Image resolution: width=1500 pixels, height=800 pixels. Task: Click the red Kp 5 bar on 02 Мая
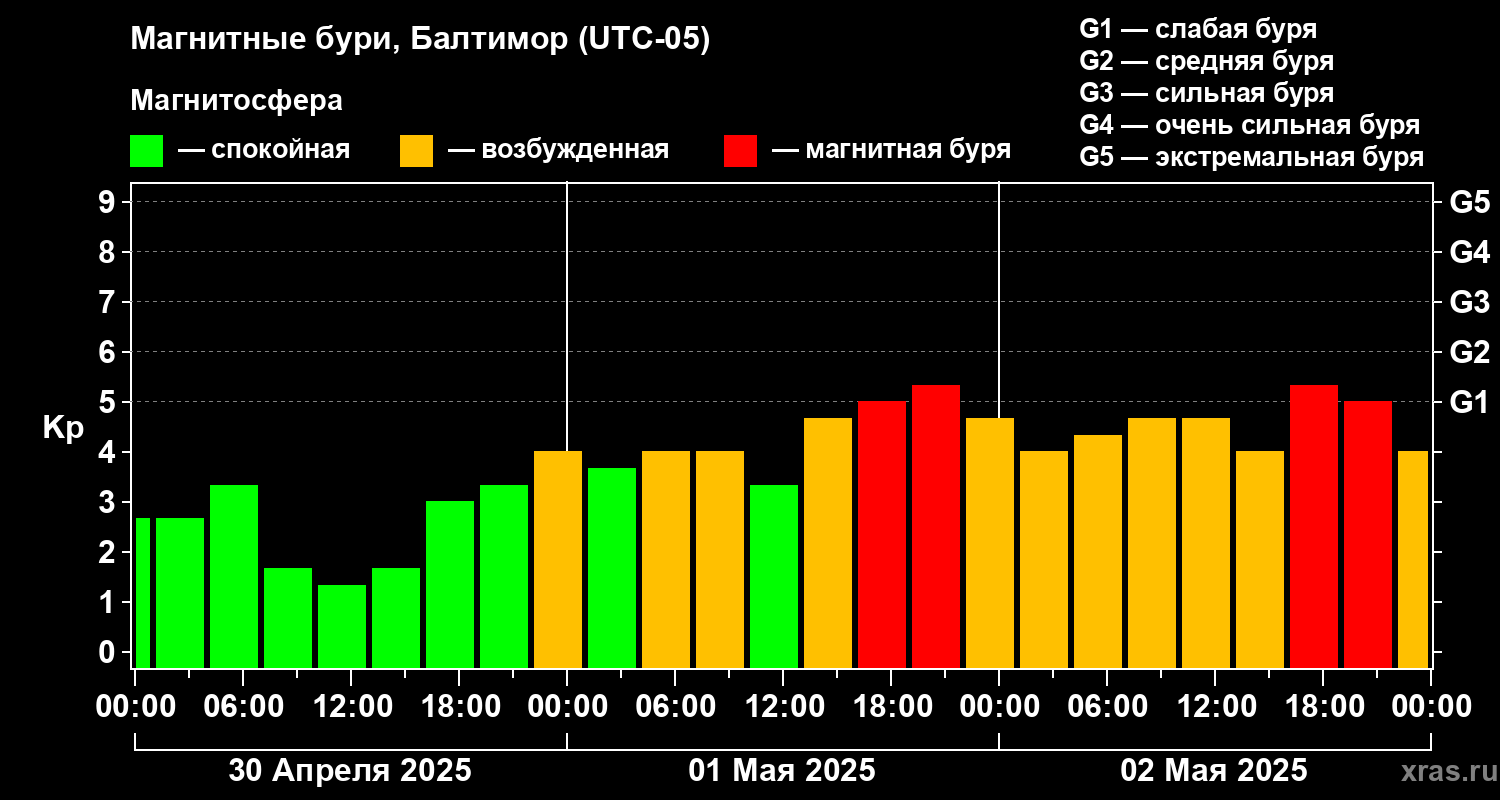(1368, 534)
